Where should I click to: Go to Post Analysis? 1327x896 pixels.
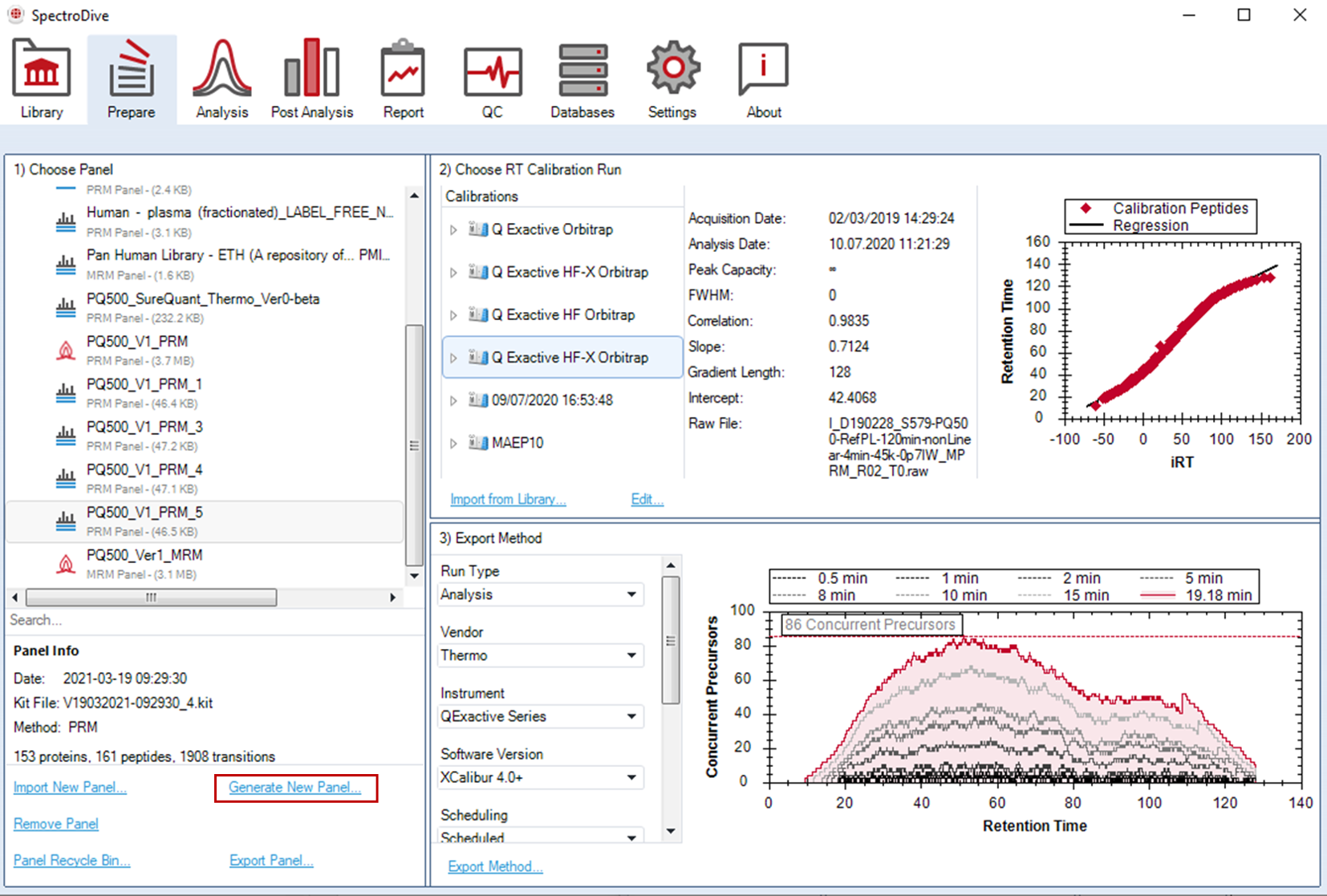(312, 79)
